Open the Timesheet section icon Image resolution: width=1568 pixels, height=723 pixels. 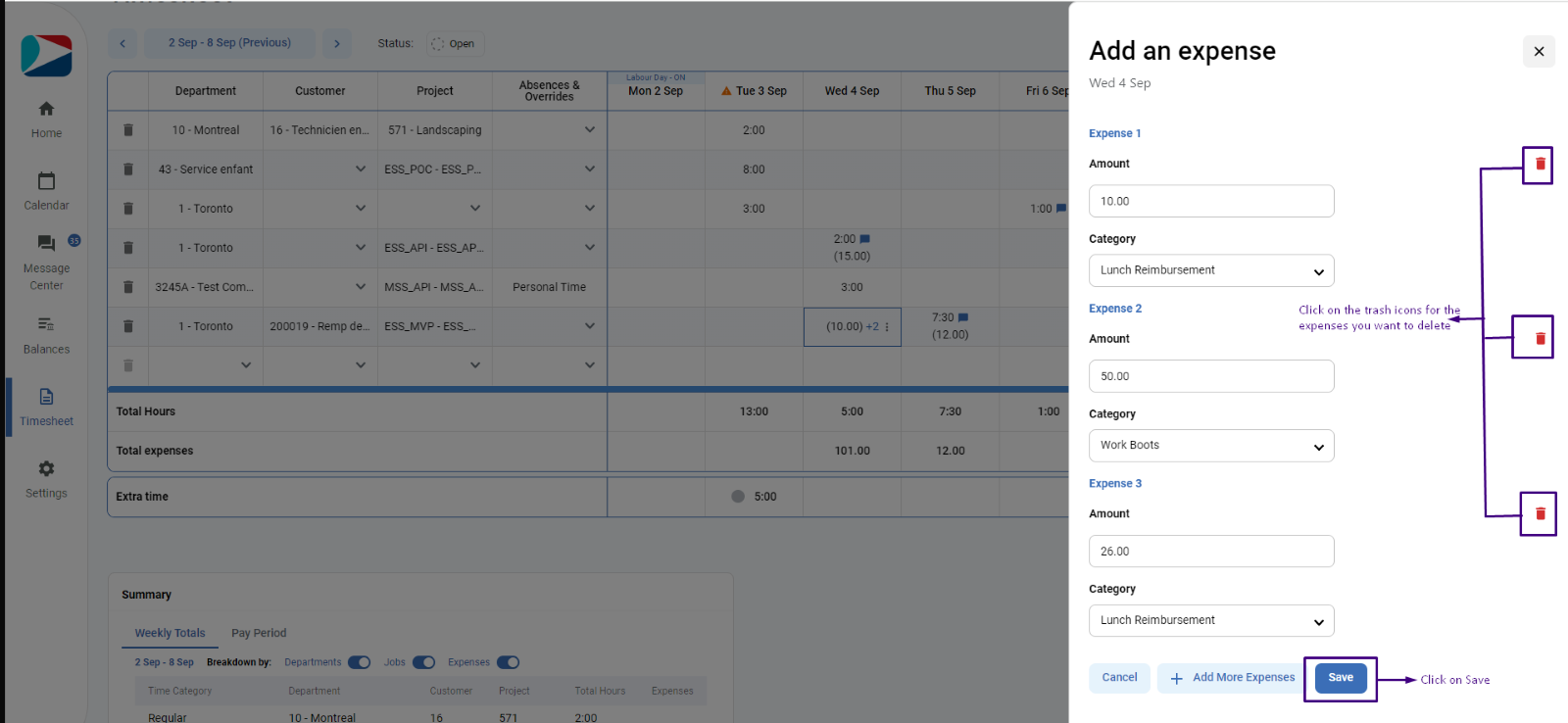coord(46,397)
